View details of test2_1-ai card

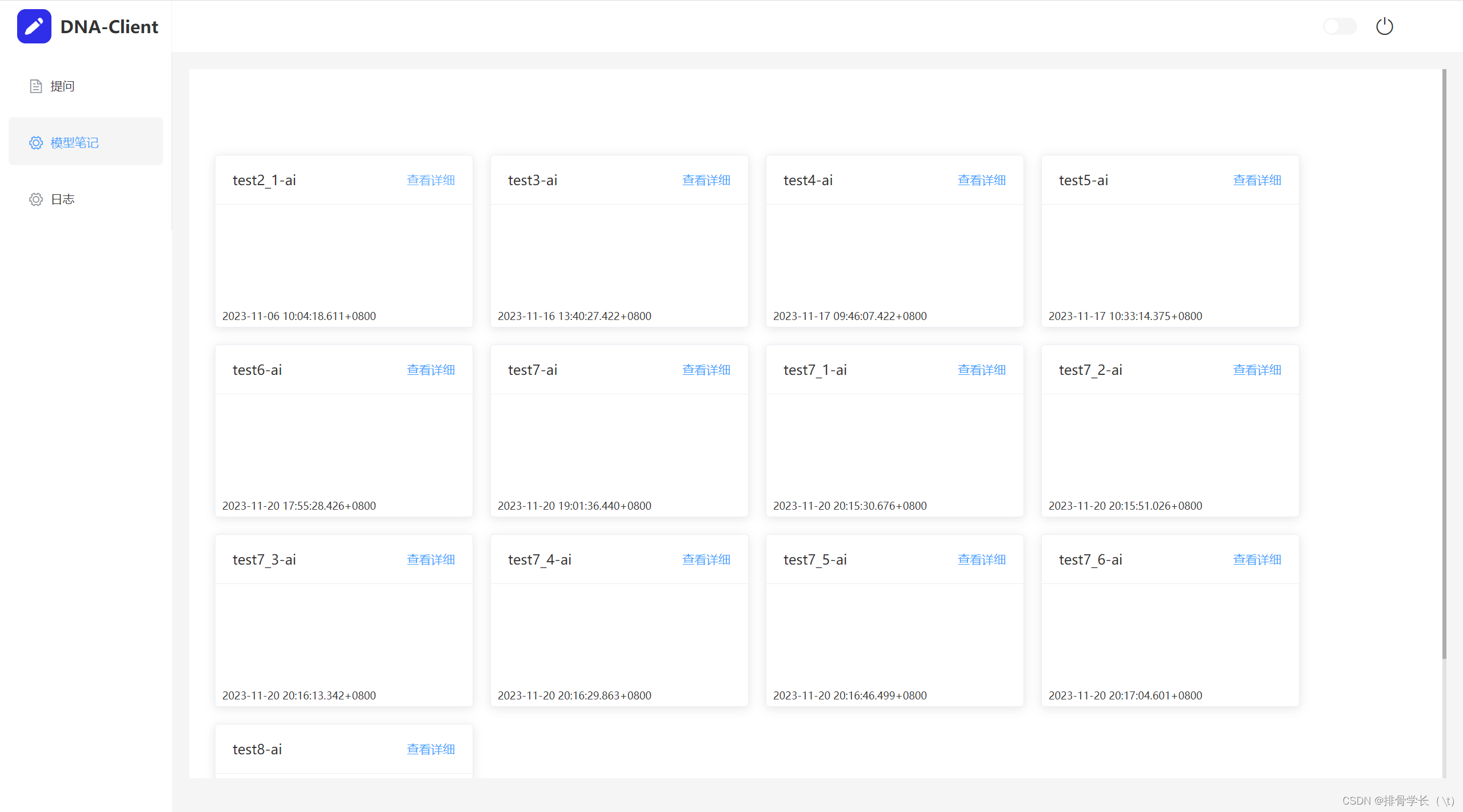pyautogui.click(x=431, y=181)
